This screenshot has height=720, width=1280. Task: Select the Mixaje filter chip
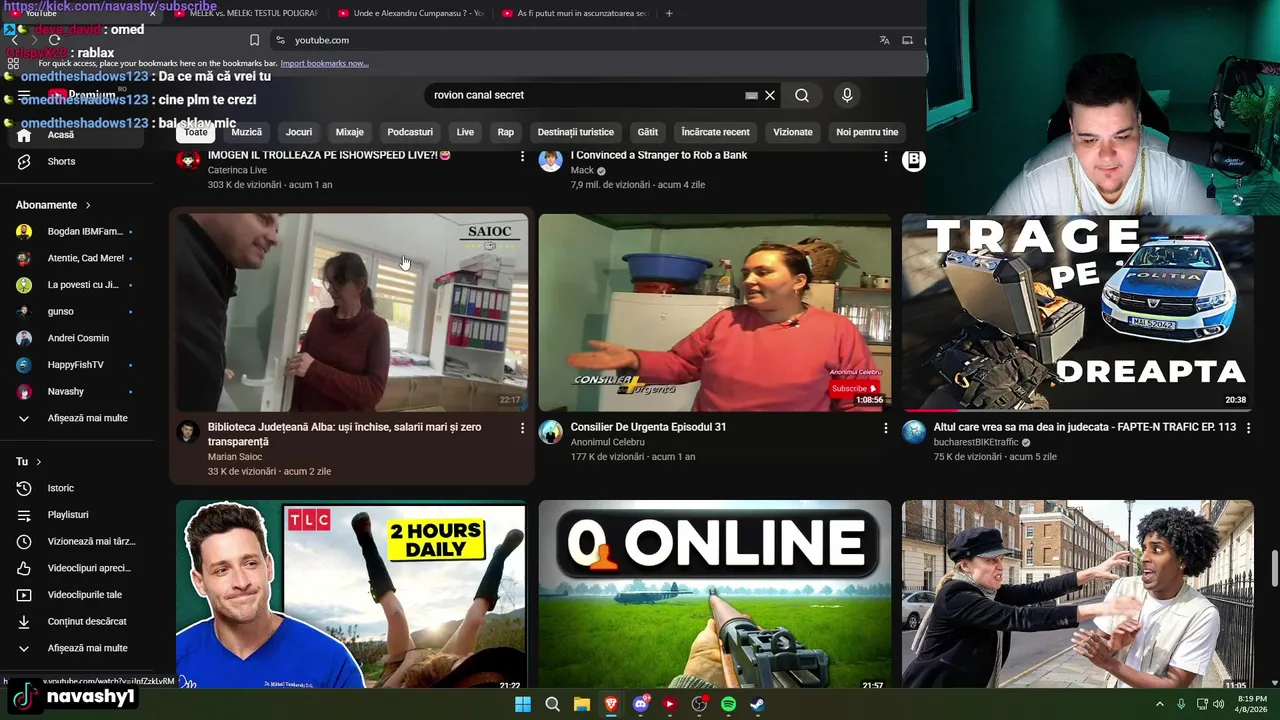pyautogui.click(x=350, y=132)
